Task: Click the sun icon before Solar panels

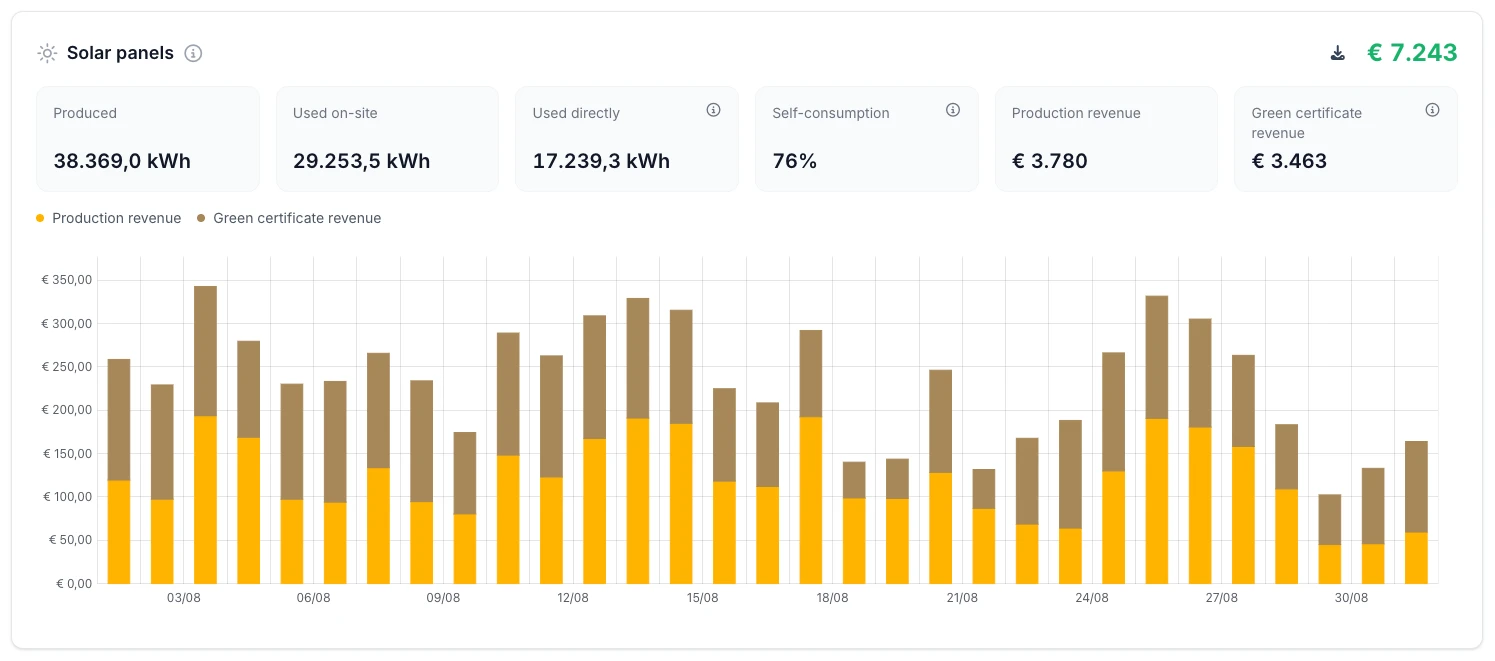Action: (47, 53)
